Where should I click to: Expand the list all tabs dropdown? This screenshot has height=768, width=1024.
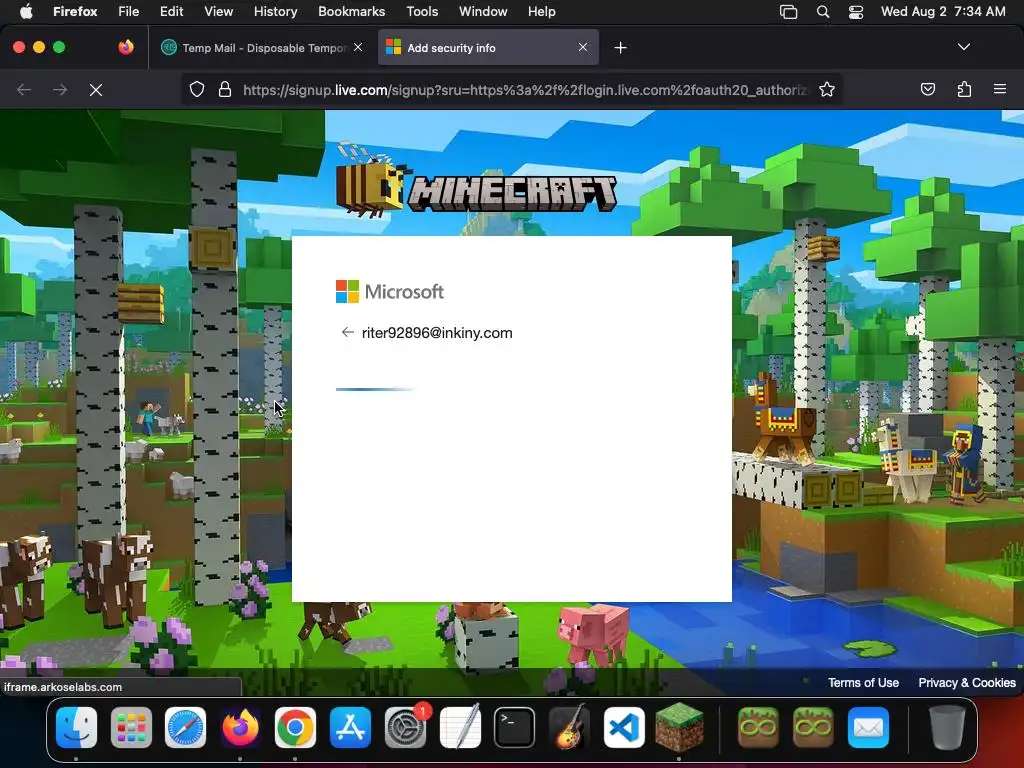[963, 47]
